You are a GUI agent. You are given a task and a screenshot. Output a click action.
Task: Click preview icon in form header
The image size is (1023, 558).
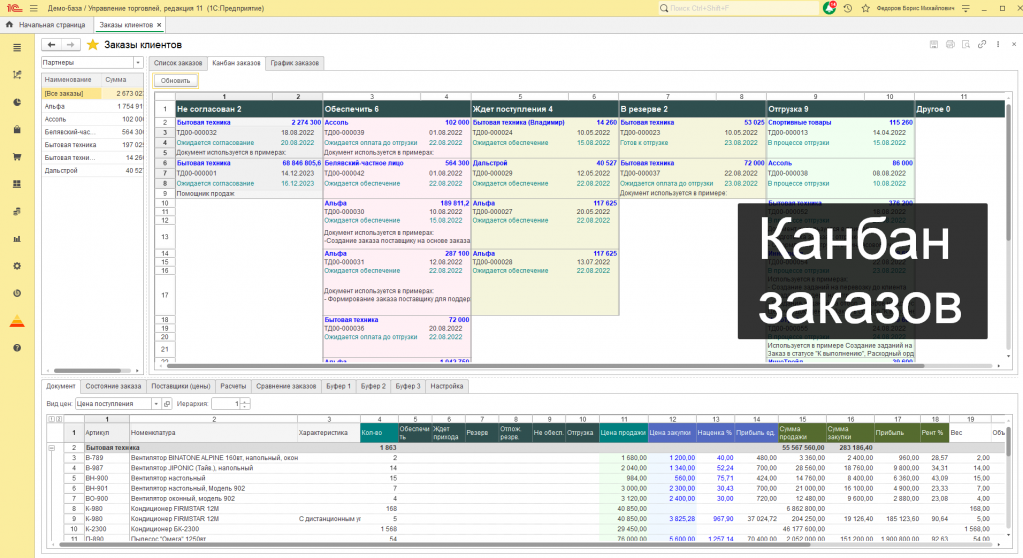(x=966, y=44)
